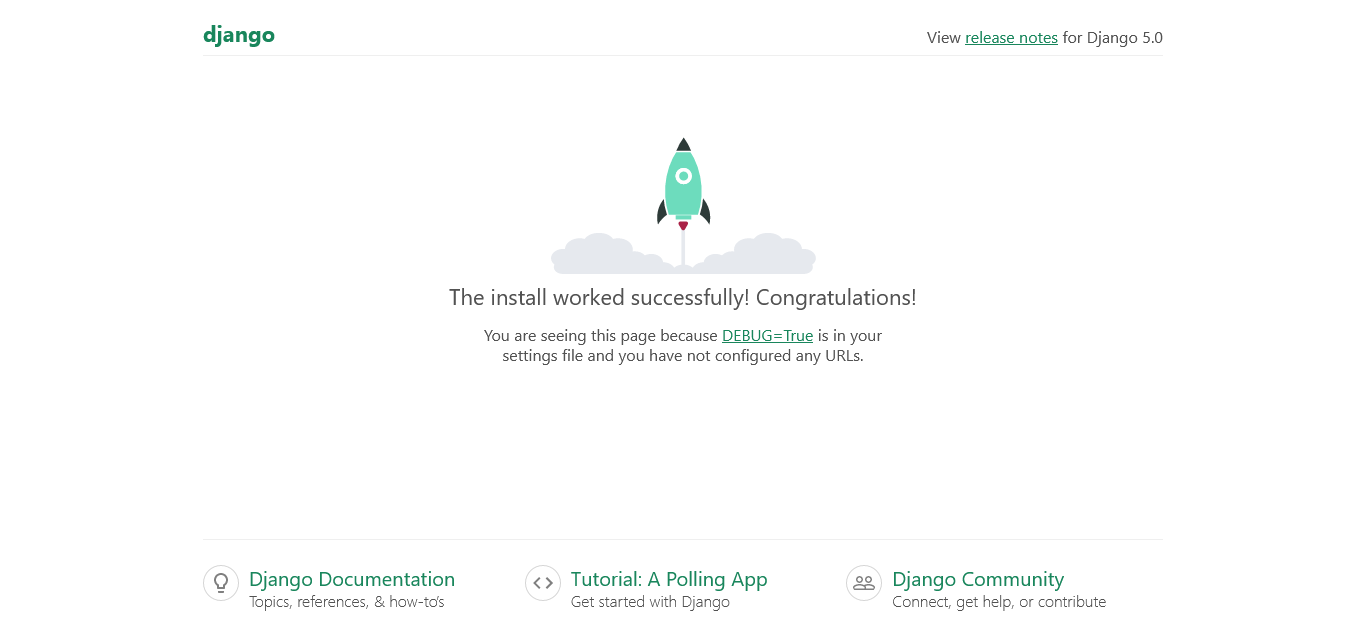Open the release notes link
This screenshot has width=1366, height=635.
(x=1011, y=37)
